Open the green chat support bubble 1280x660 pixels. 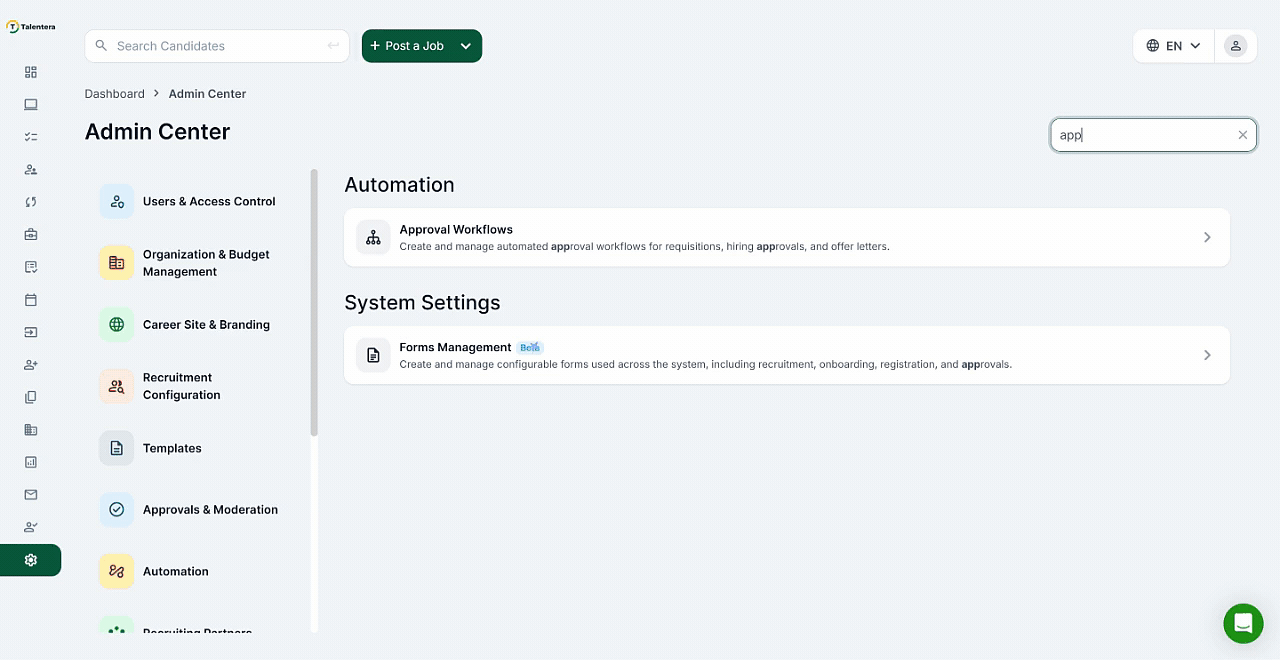pyautogui.click(x=1243, y=623)
